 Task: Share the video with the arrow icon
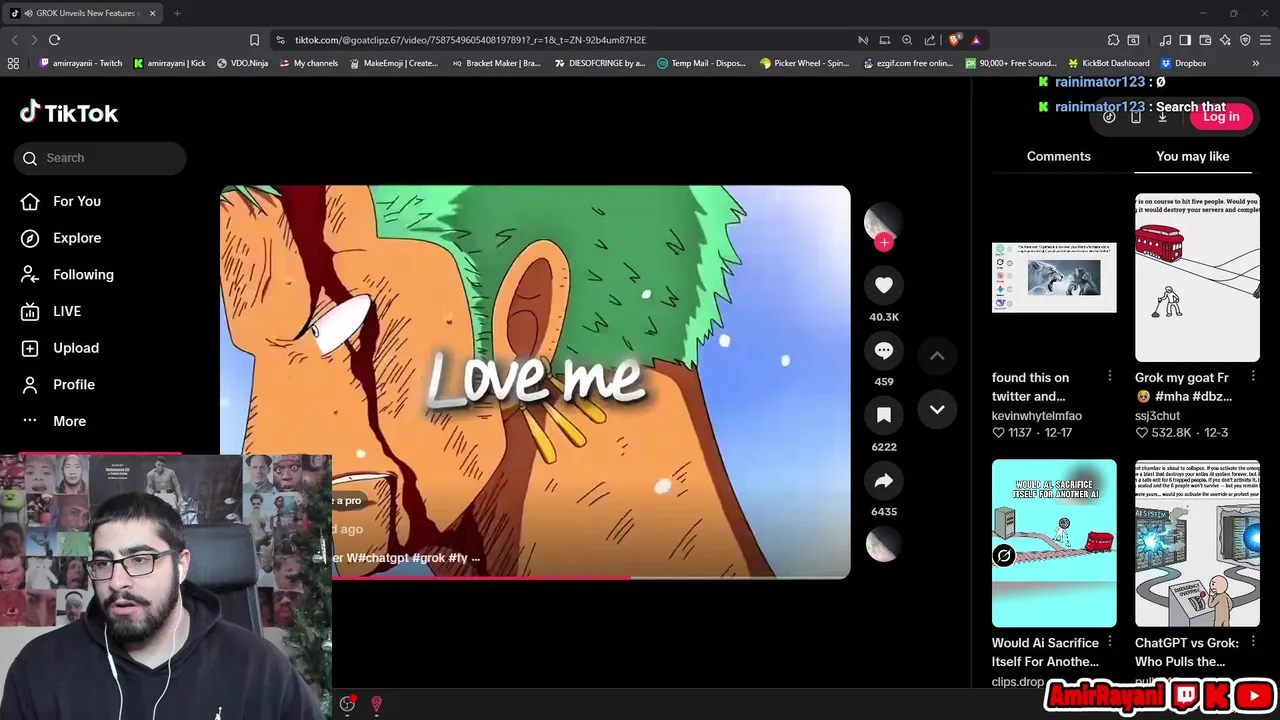click(884, 481)
